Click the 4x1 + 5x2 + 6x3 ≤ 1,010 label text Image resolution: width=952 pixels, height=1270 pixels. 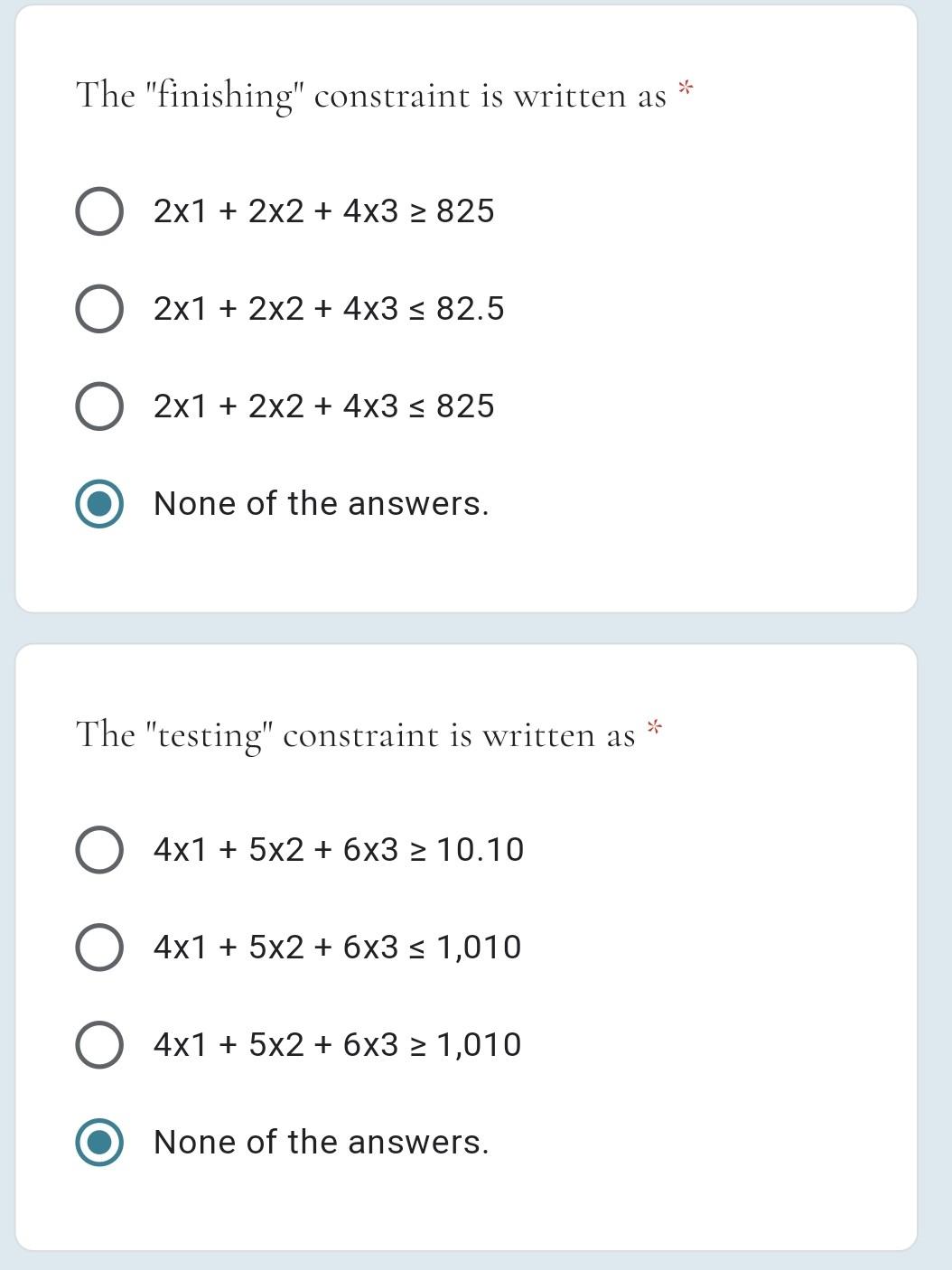coord(336,948)
